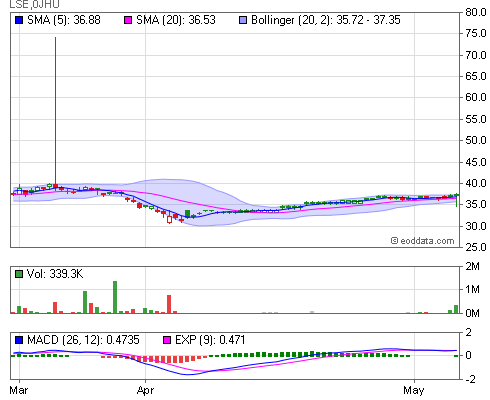Click the magenta EXP (9) legend swatch
Screen dimensions: 490x400
click(x=167, y=340)
